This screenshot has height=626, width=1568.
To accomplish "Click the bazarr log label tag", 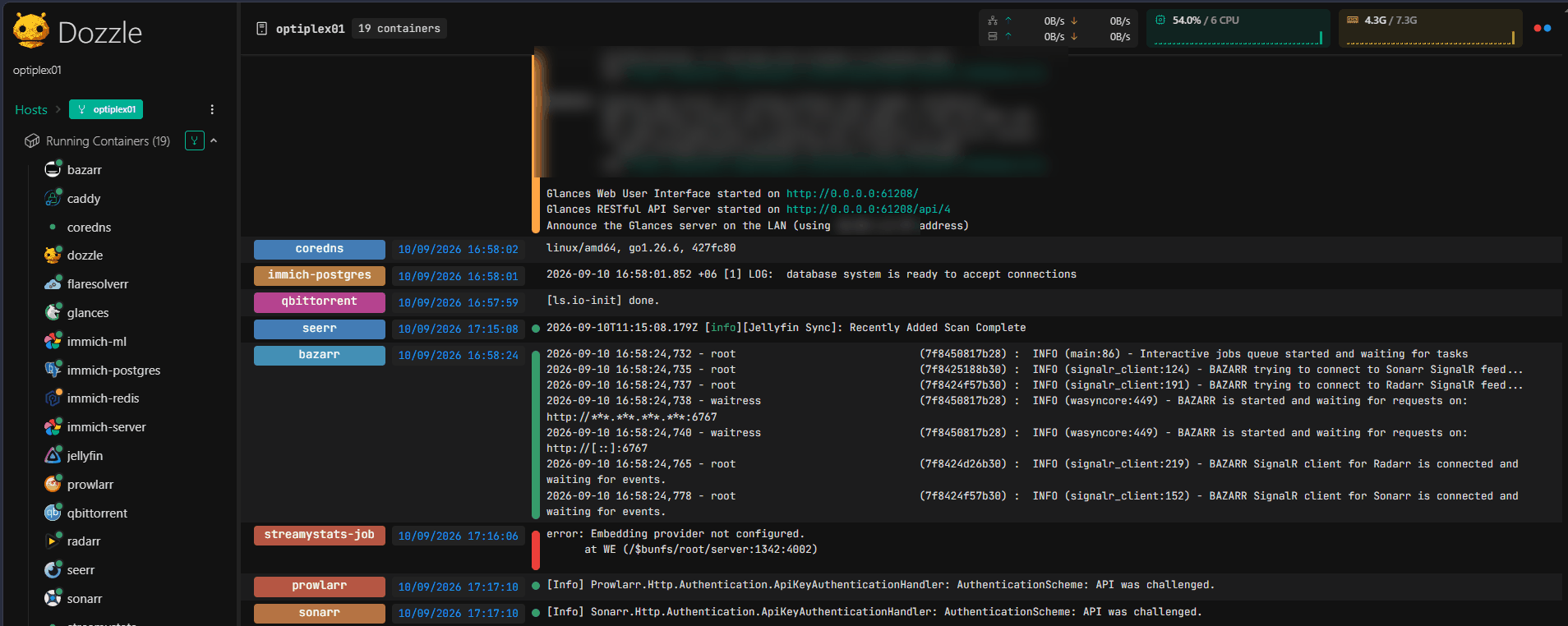I will click(x=320, y=355).
